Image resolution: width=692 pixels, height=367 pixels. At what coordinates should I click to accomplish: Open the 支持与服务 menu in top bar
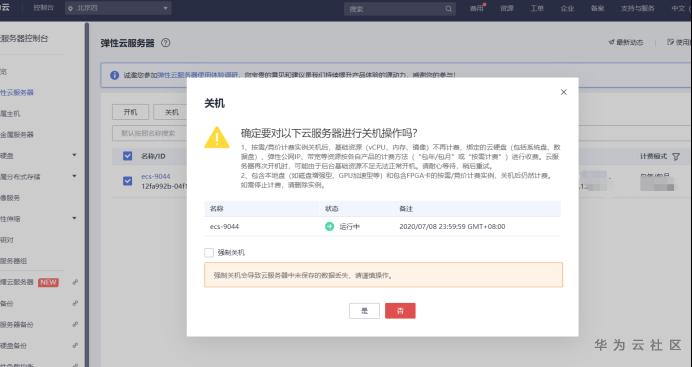(637, 8)
